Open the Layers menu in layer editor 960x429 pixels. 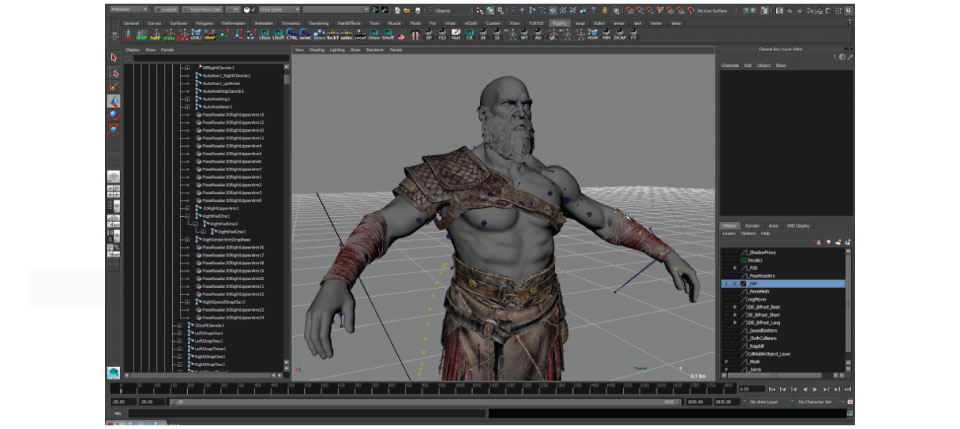tap(729, 233)
